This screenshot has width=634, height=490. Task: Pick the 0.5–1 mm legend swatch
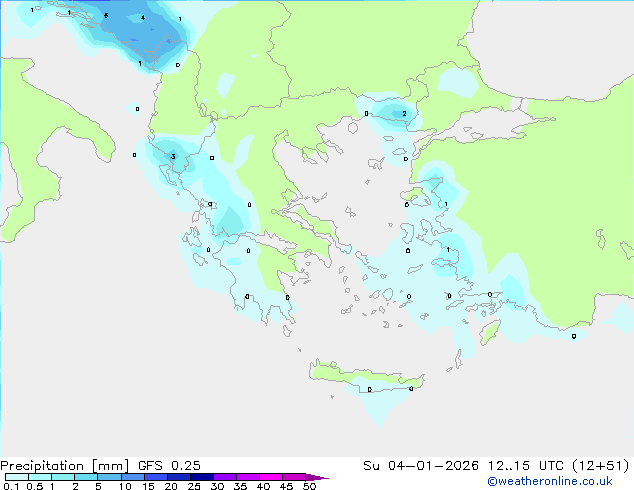[40, 477]
